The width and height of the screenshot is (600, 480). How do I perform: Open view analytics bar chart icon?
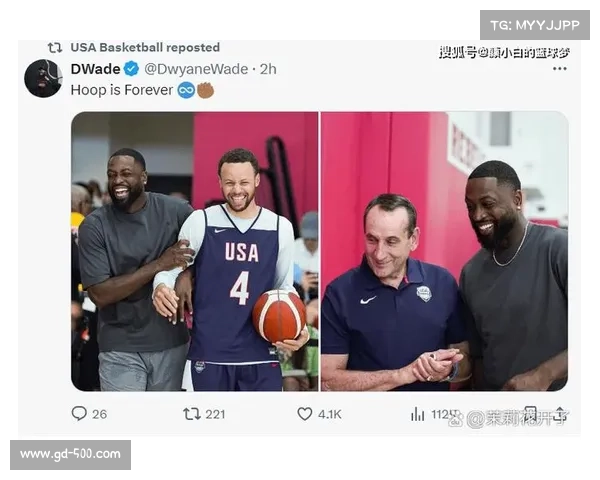tap(417, 414)
